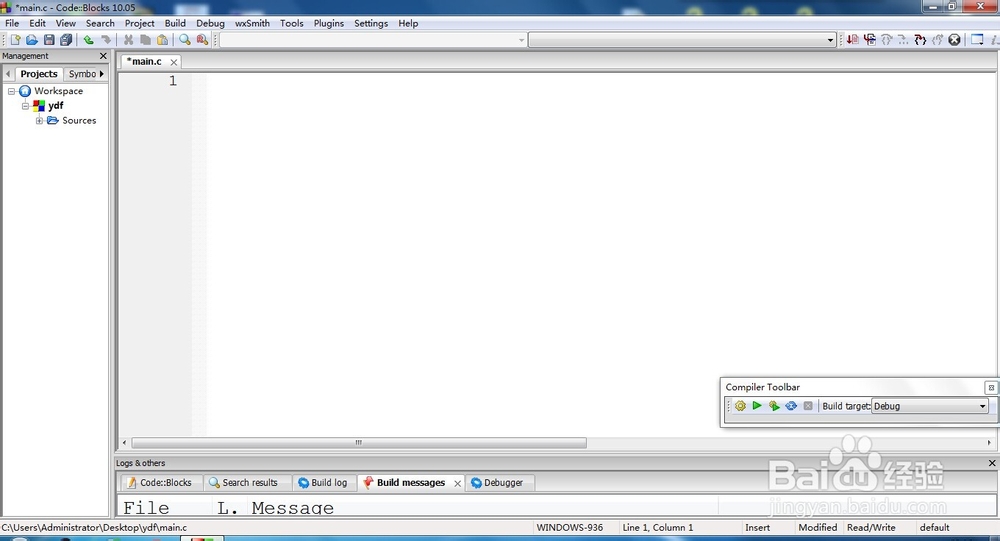This screenshot has width=1000, height=541.
Task: Open the Debugging windows icon
Action: click(x=977, y=40)
